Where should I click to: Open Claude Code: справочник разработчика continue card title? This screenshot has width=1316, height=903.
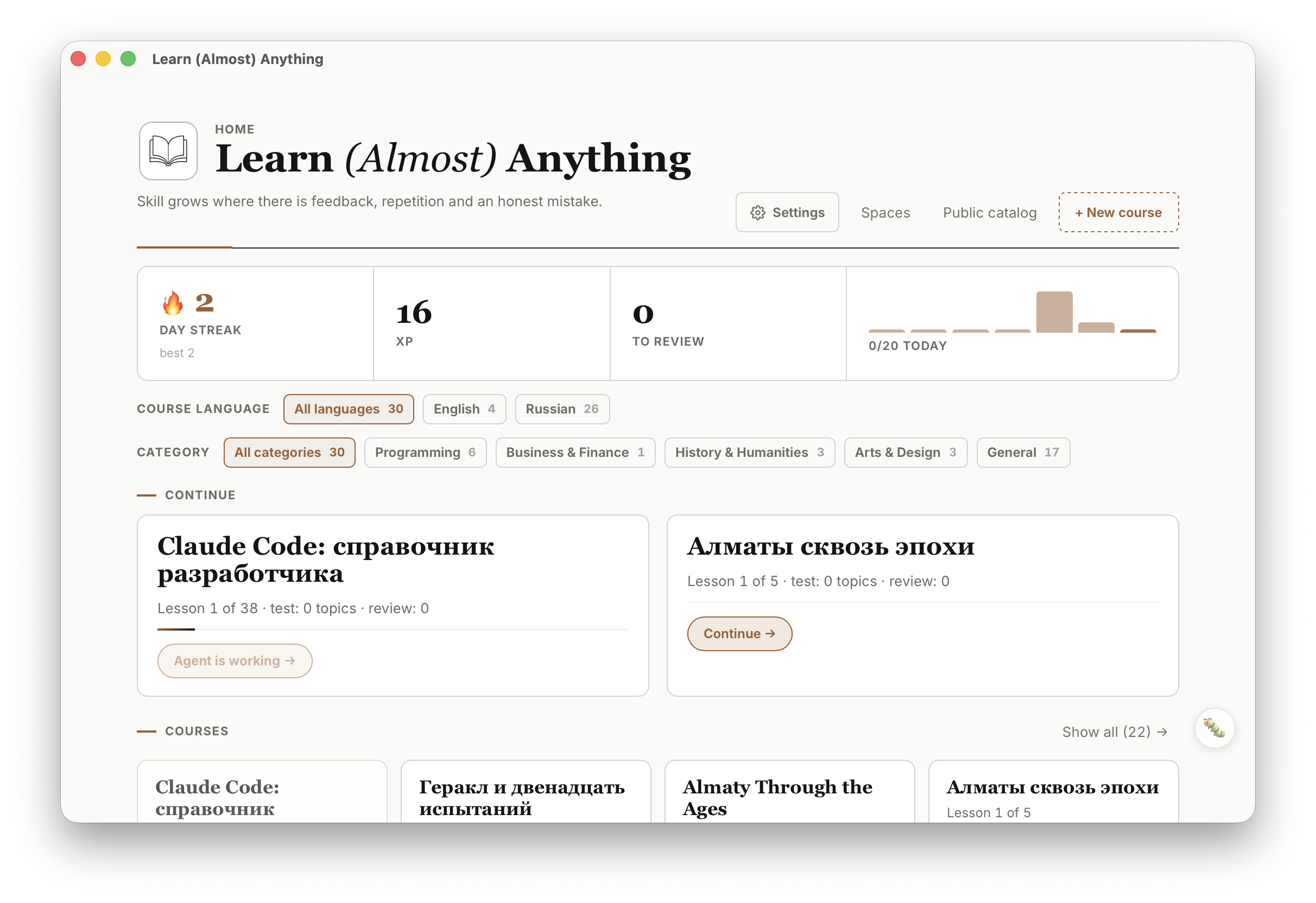[326, 559]
